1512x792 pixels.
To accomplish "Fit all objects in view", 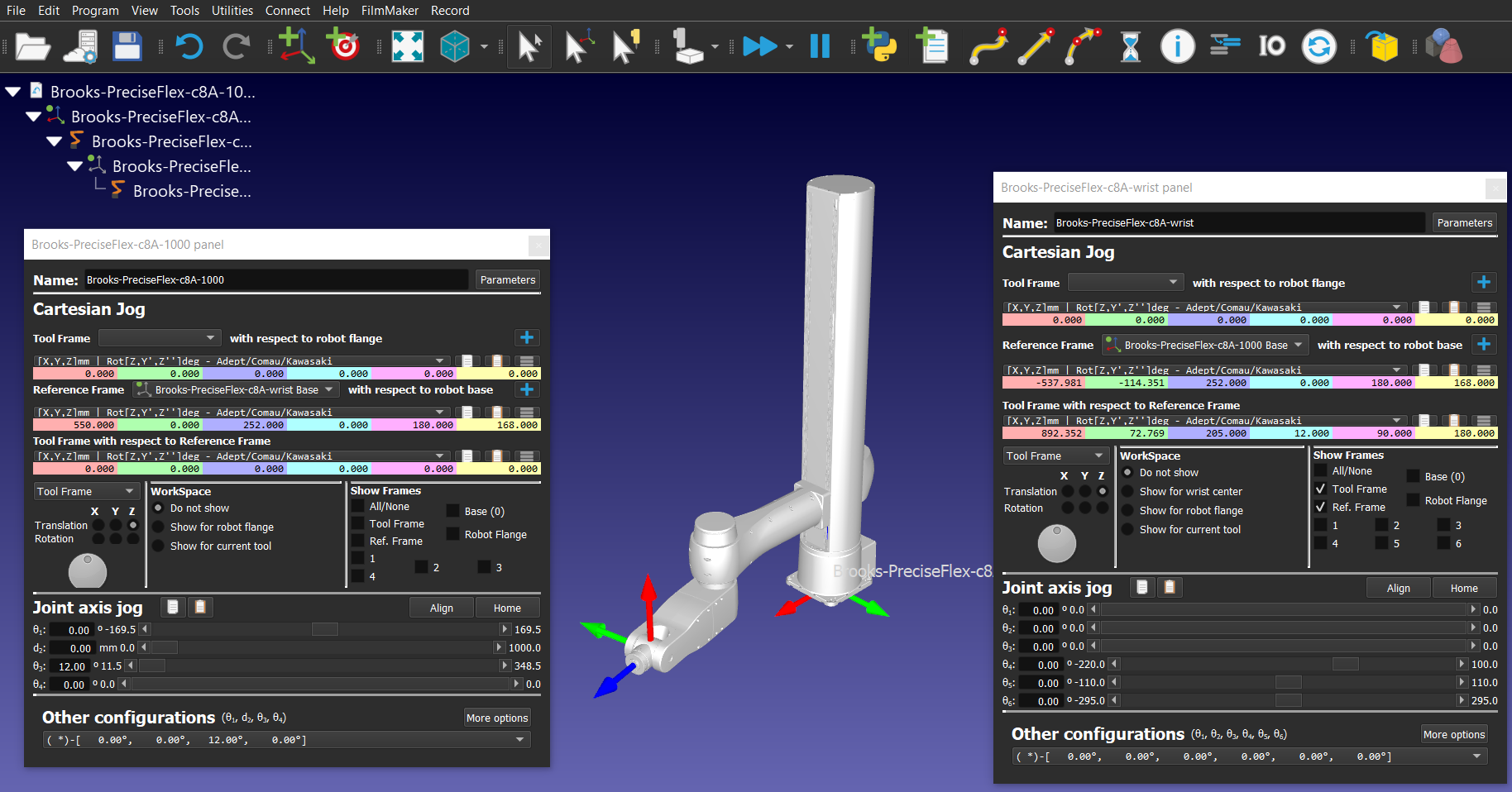I will [407, 46].
